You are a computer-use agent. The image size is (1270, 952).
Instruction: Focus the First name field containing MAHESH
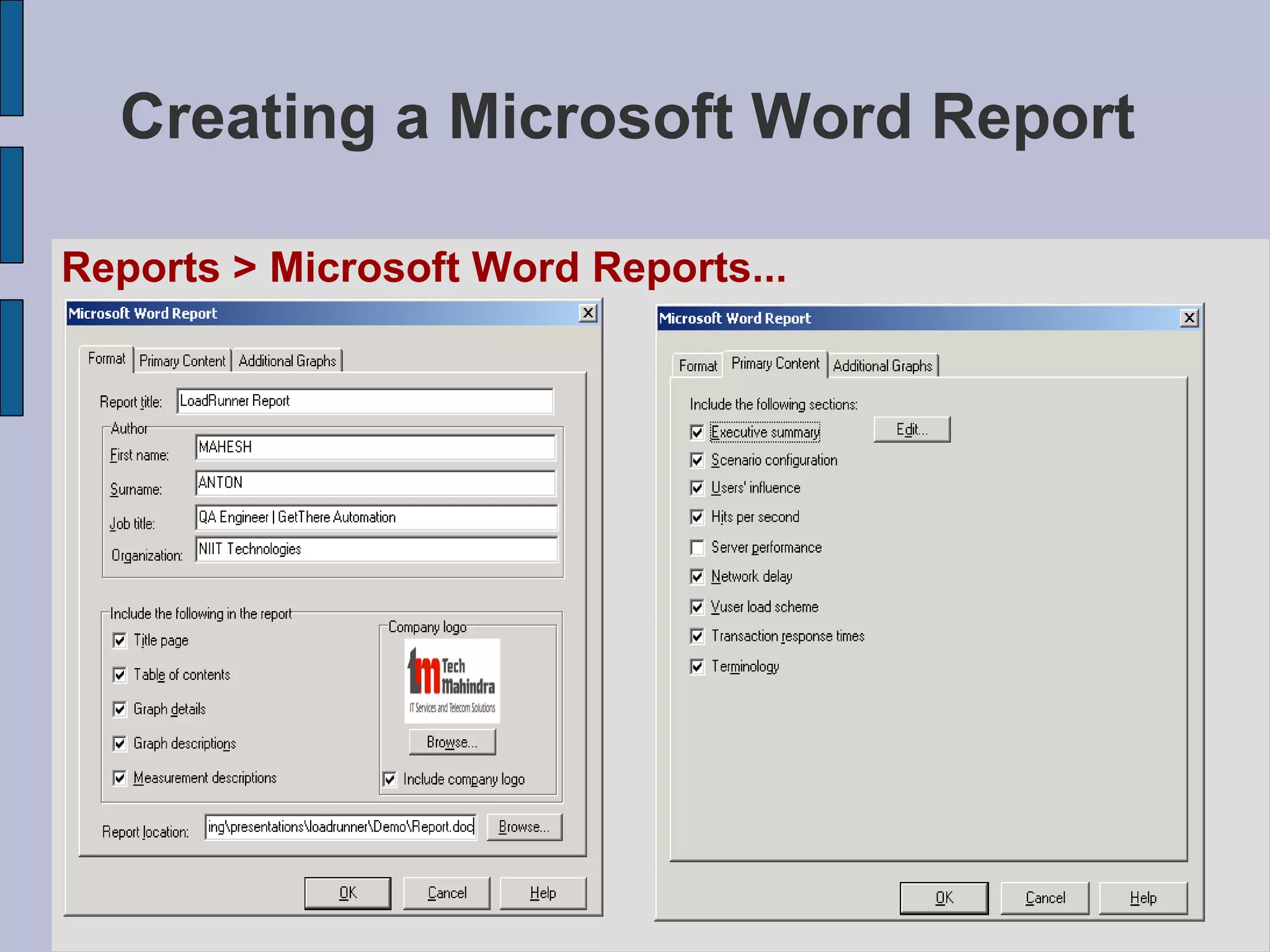pyautogui.click(x=375, y=447)
